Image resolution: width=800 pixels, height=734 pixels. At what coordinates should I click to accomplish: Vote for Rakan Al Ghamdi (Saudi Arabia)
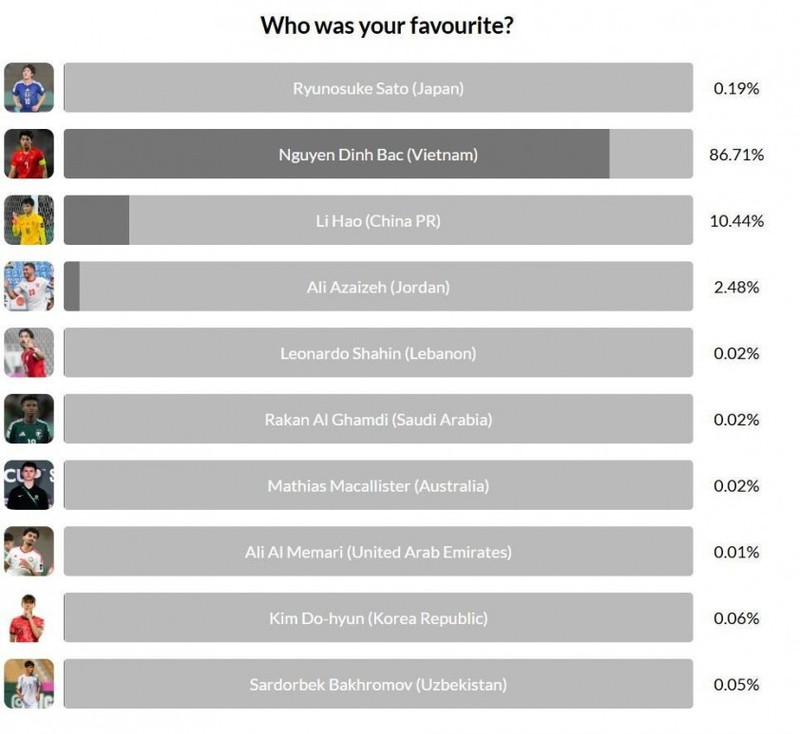378,419
